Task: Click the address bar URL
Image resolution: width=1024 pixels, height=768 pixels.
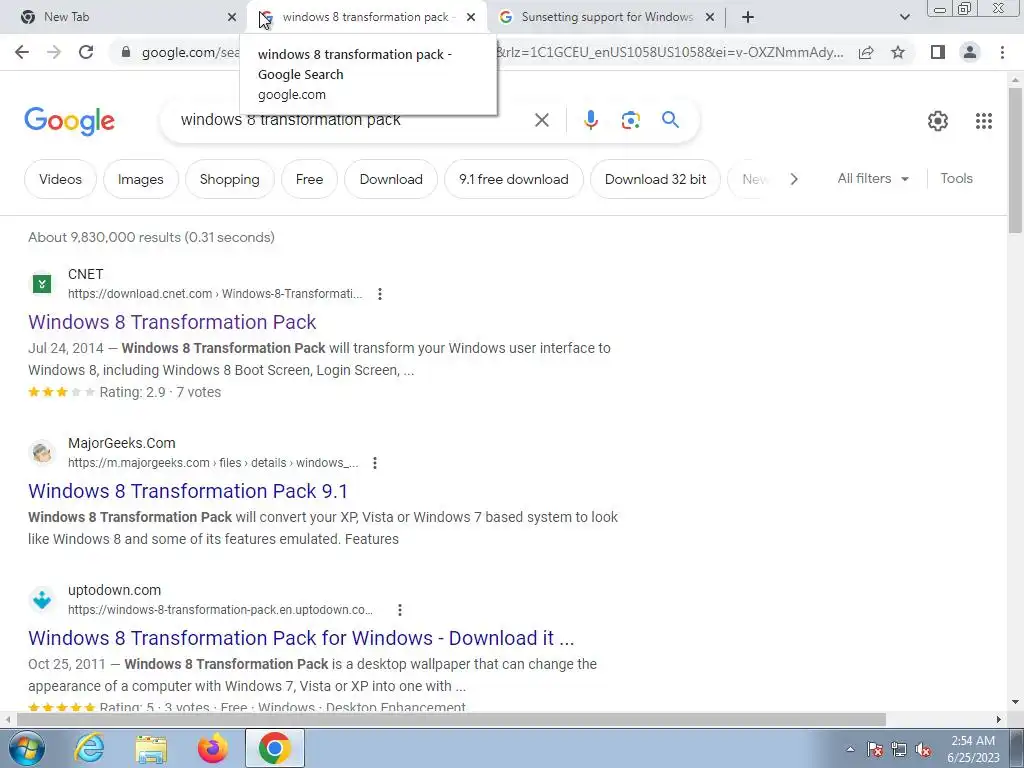Action: point(492,52)
